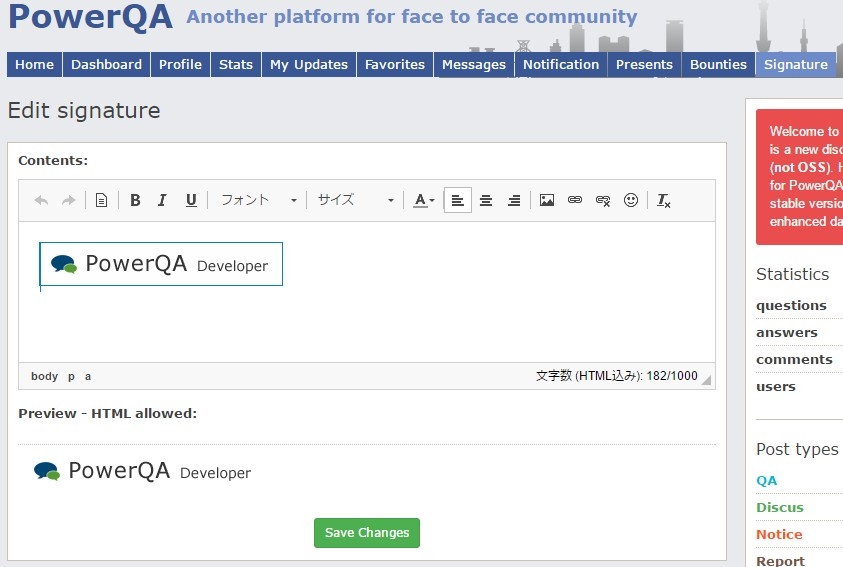Screen dimensions: 843x567
Task: Open the Discus post type link
Action: [779, 507]
